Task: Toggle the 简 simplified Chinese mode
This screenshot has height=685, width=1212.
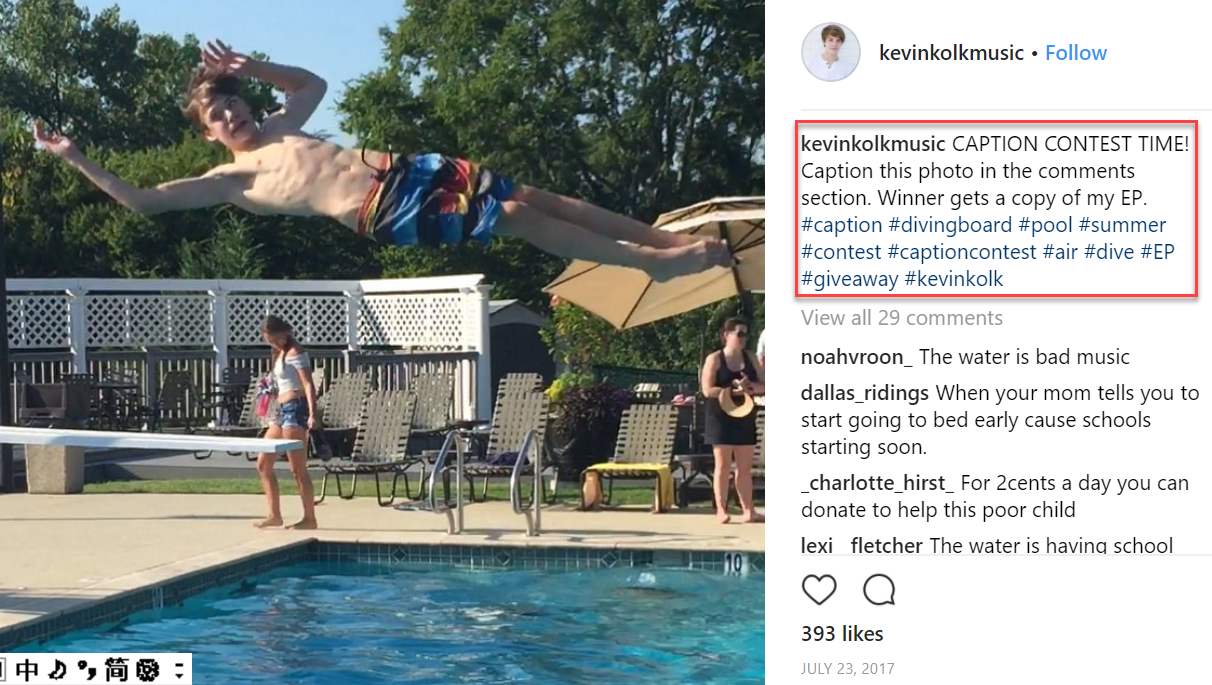Action: (x=118, y=670)
